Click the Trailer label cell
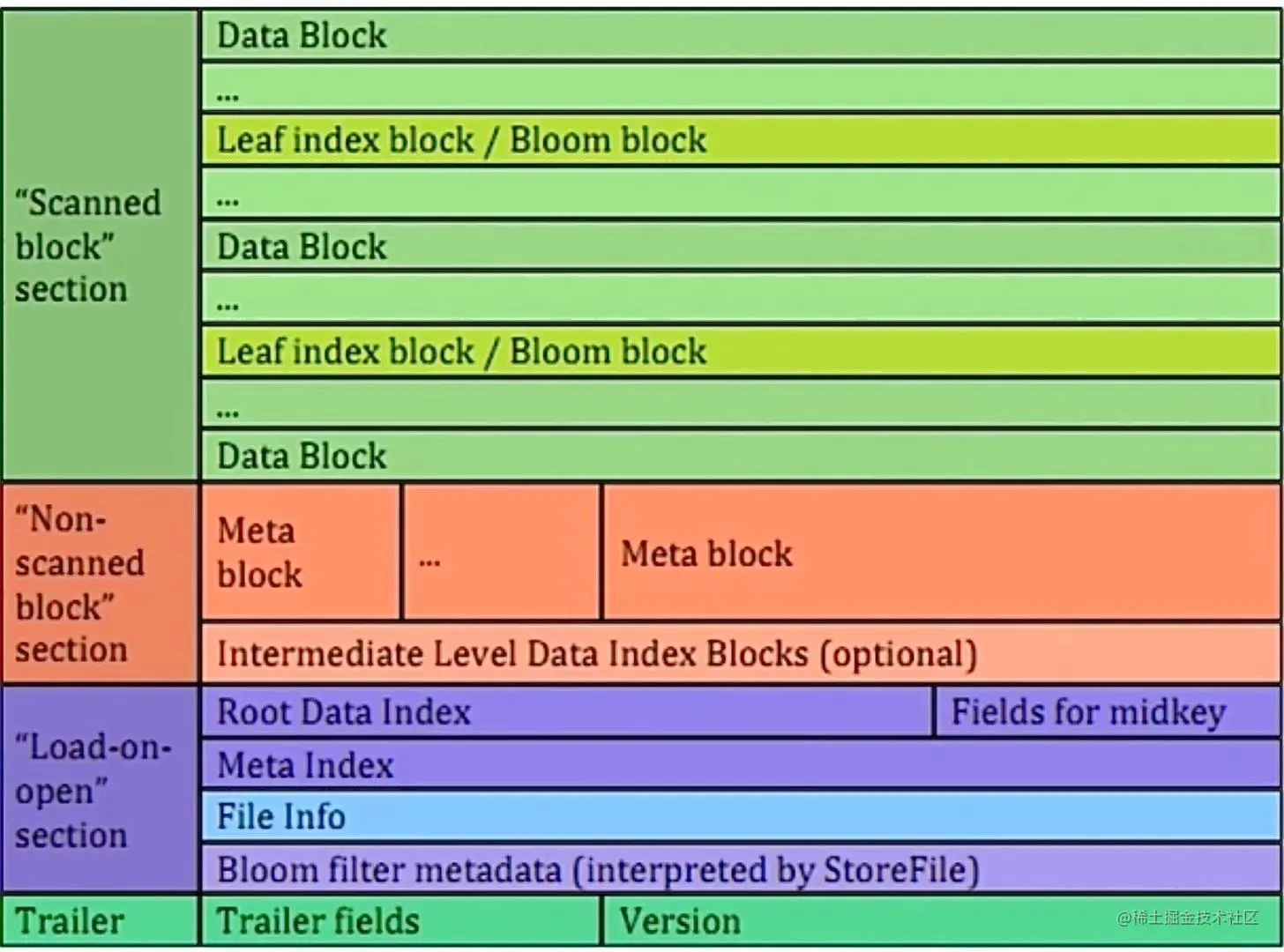1284x952 pixels. click(x=99, y=921)
